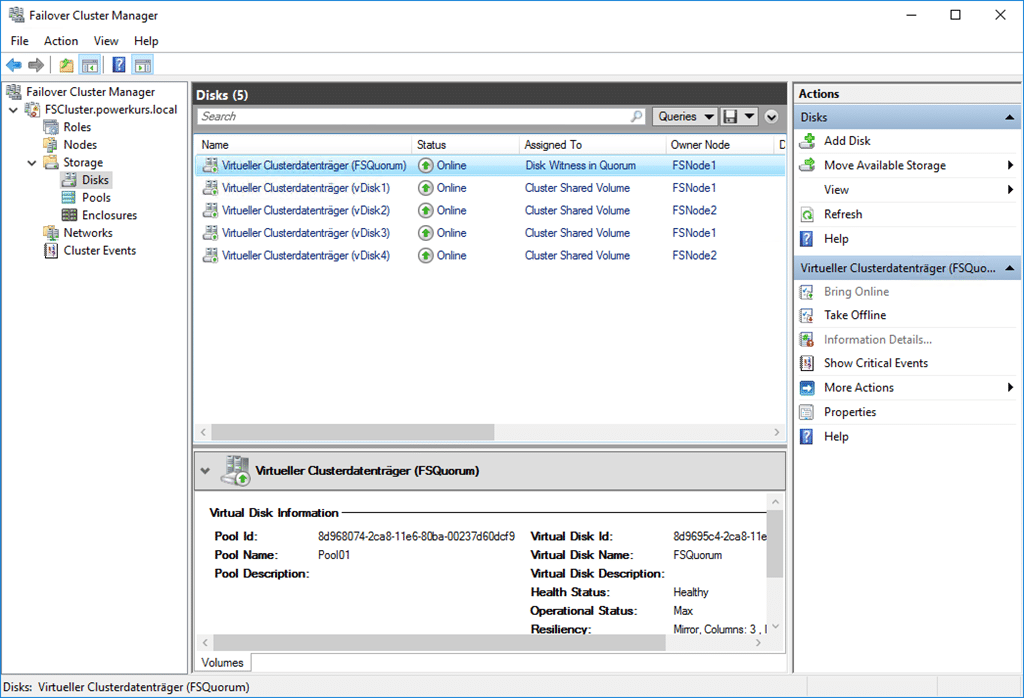
Task: Sort by the Owner Node column header
Action: tap(719, 145)
